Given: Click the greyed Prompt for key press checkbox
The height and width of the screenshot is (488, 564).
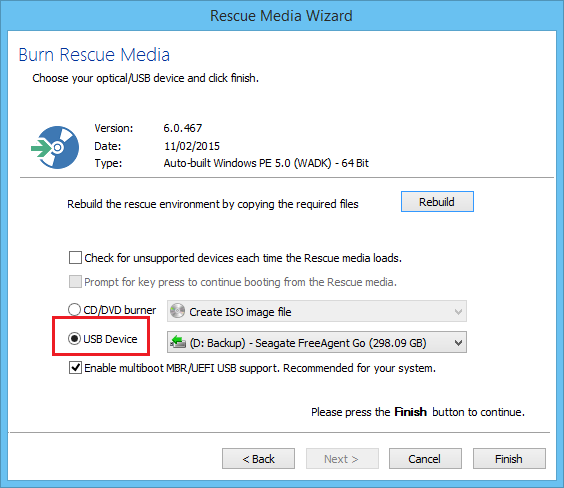Looking at the screenshot, I should click(75, 282).
